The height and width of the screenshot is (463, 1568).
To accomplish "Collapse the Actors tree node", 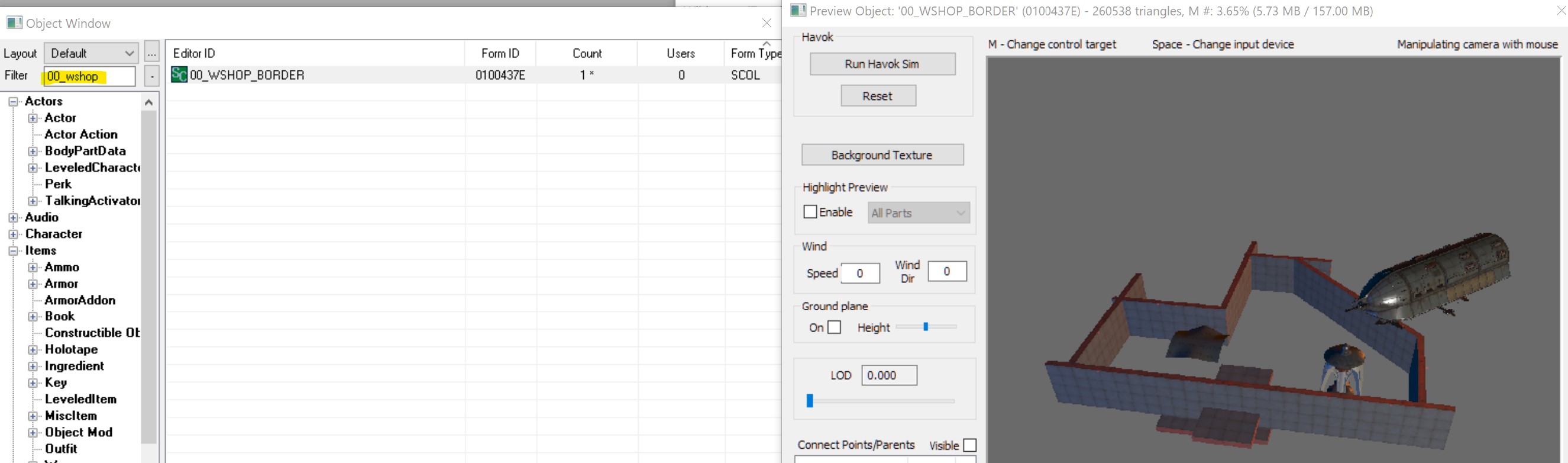I will pyautogui.click(x=13, y=102).
